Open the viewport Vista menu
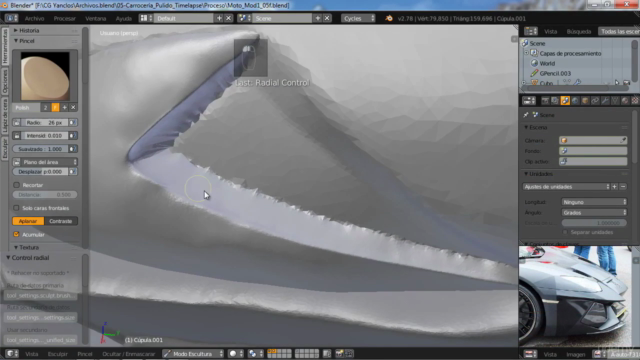 pos(31,354)
